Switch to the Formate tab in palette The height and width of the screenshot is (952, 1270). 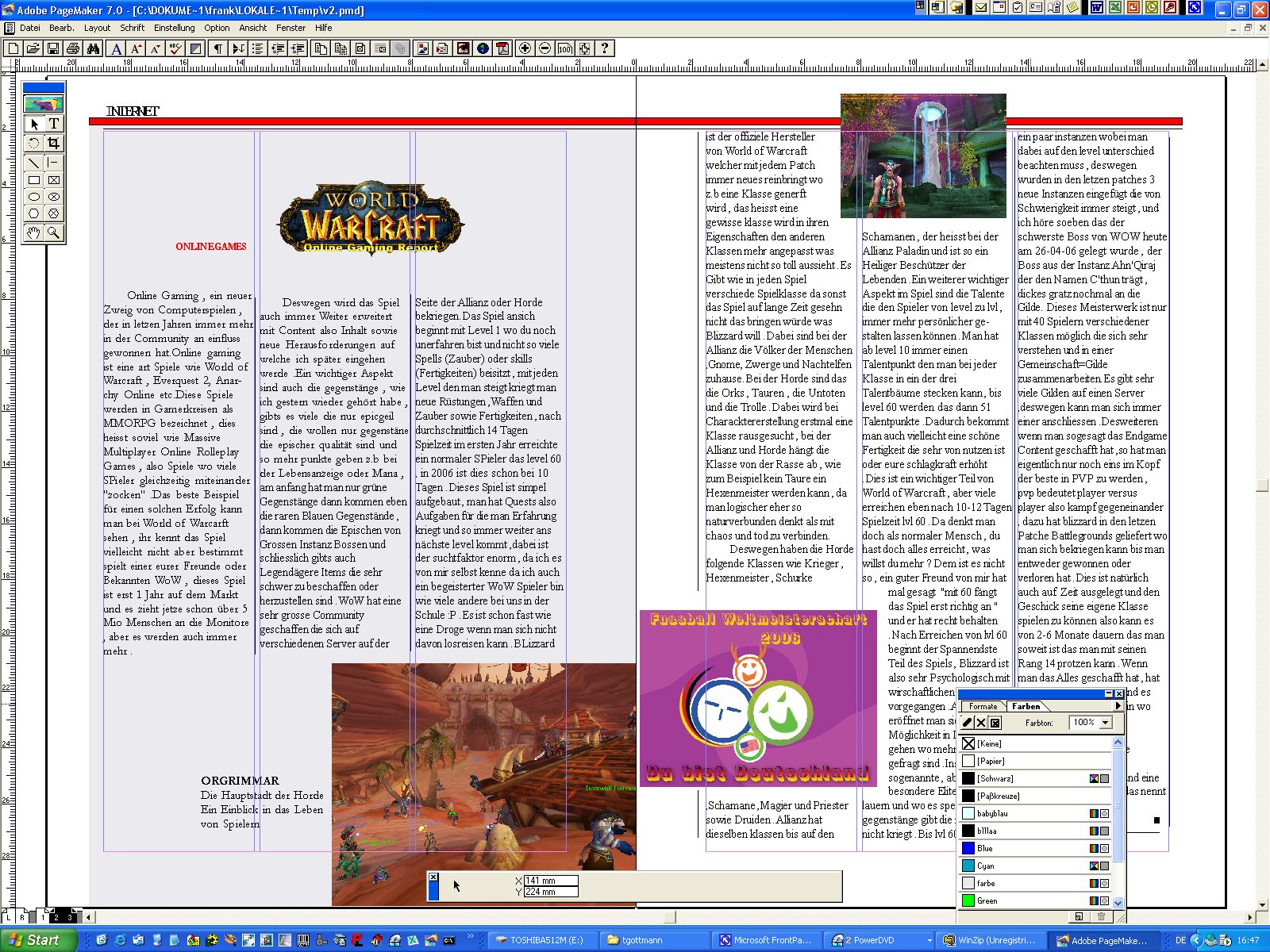pos(983,706)
